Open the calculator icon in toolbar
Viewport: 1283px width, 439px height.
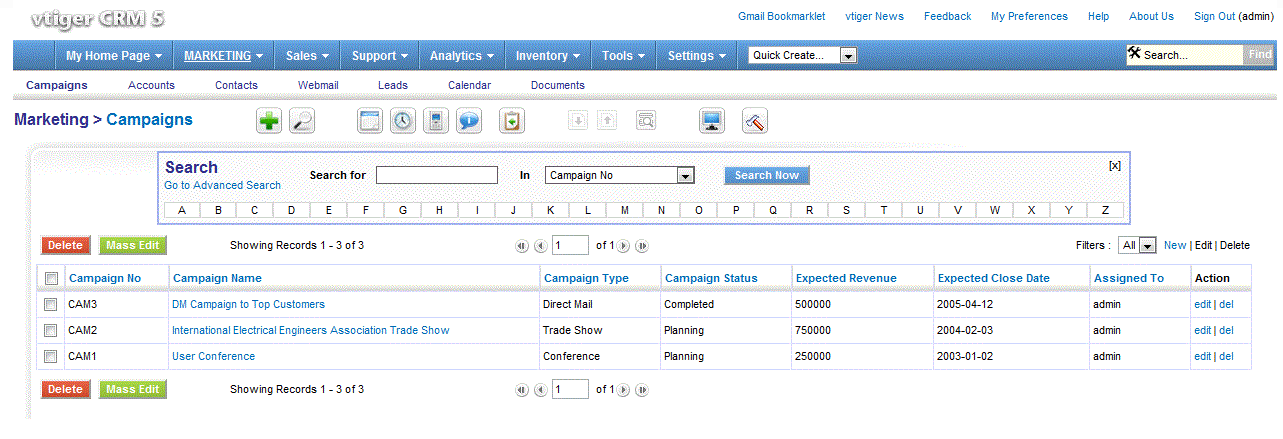435,121
